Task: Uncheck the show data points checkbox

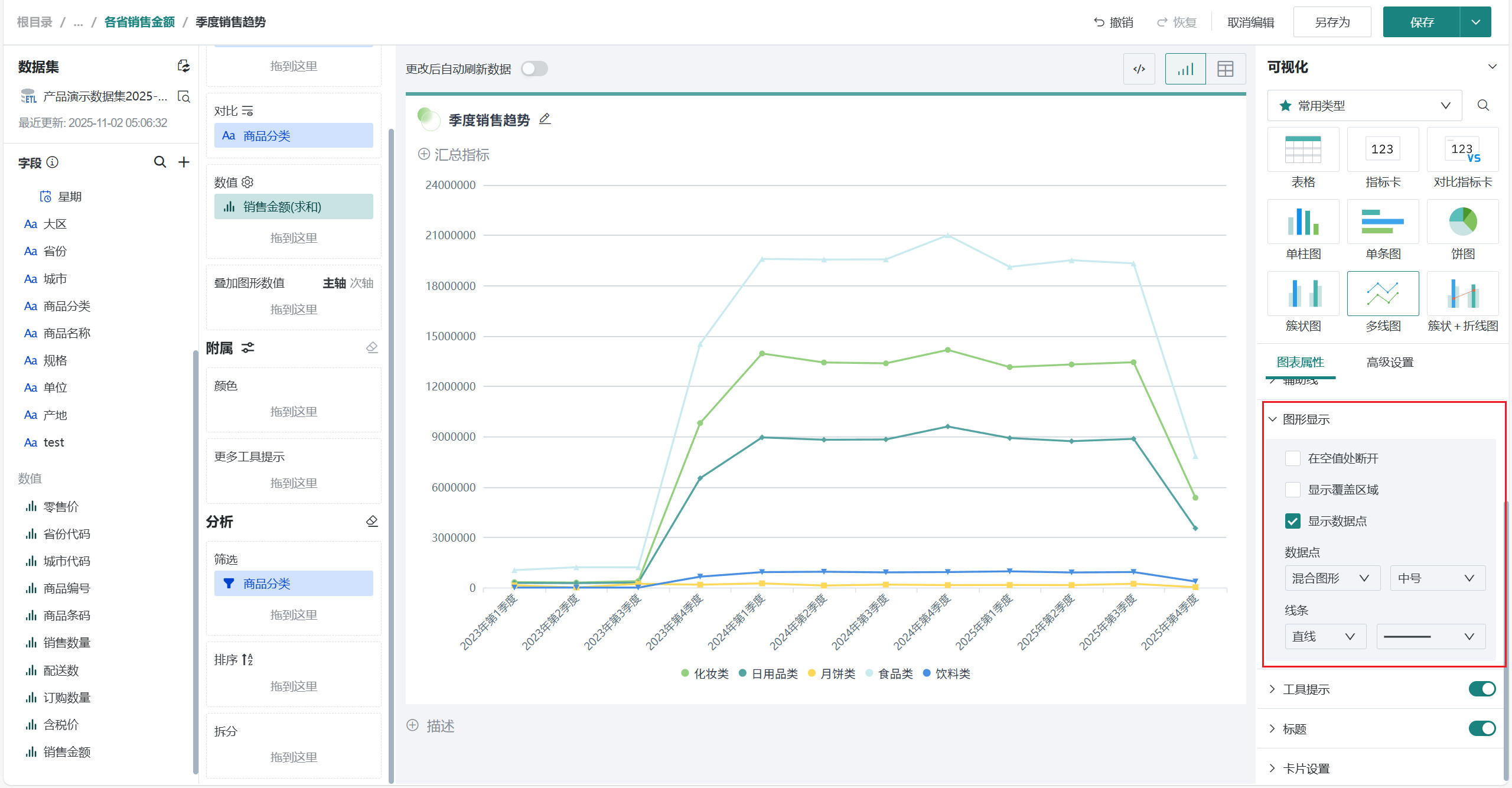Action: [1293, 521]
